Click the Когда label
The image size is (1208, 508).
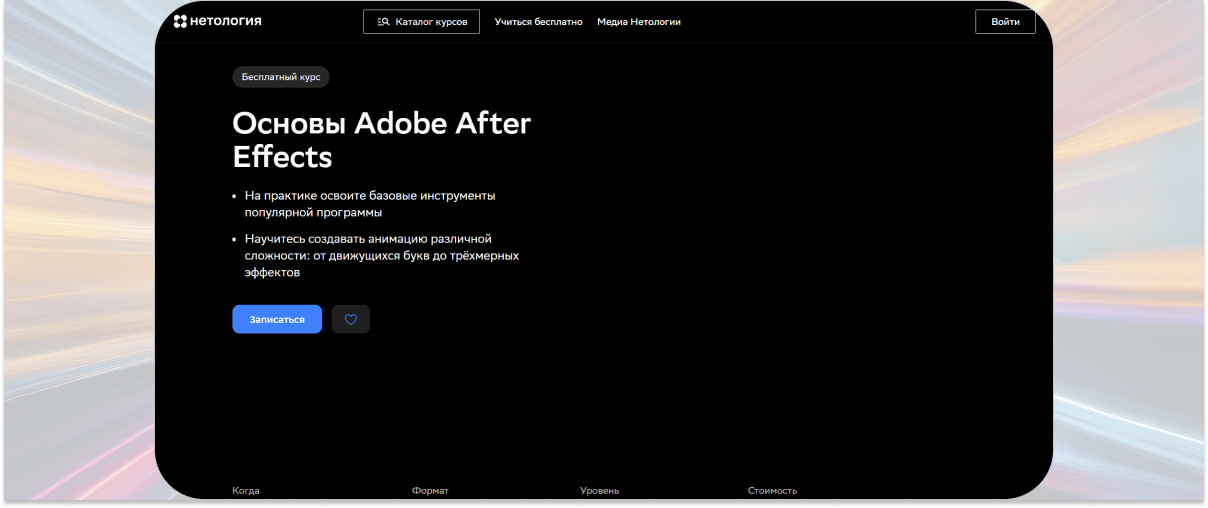point(246,491)
